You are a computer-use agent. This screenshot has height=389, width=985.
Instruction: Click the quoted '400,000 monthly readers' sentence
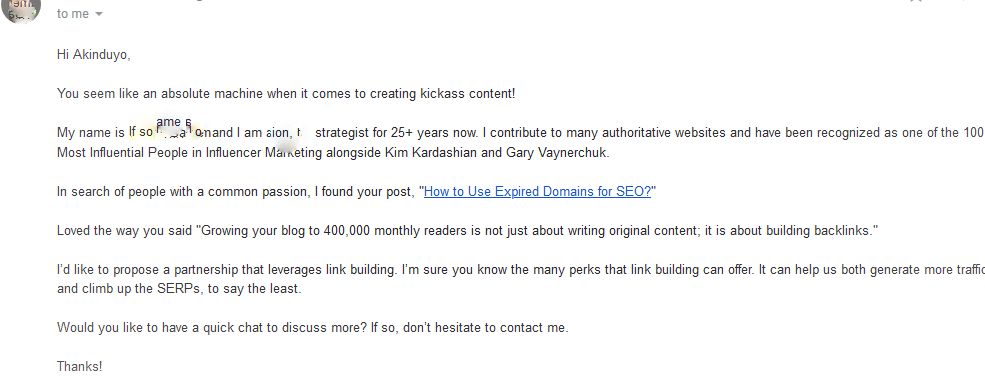pos(467,231)
